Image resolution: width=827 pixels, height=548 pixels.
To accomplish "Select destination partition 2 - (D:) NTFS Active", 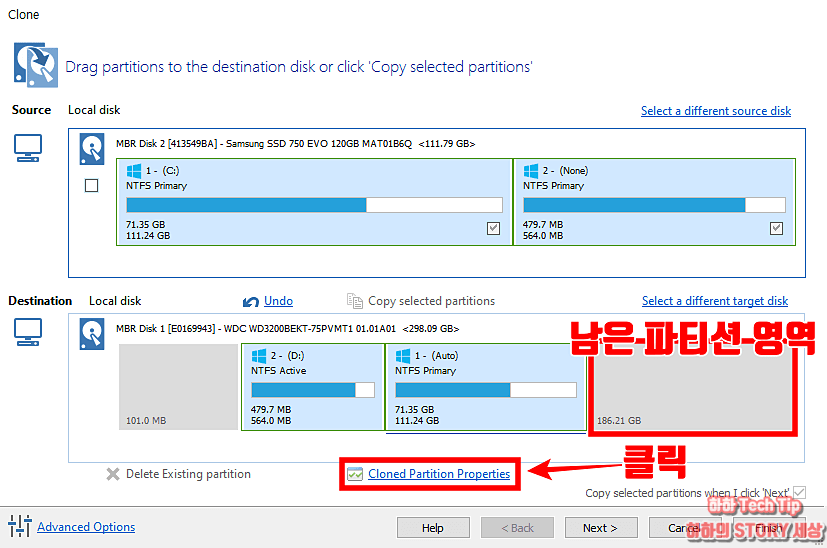I will coord(313,387).
